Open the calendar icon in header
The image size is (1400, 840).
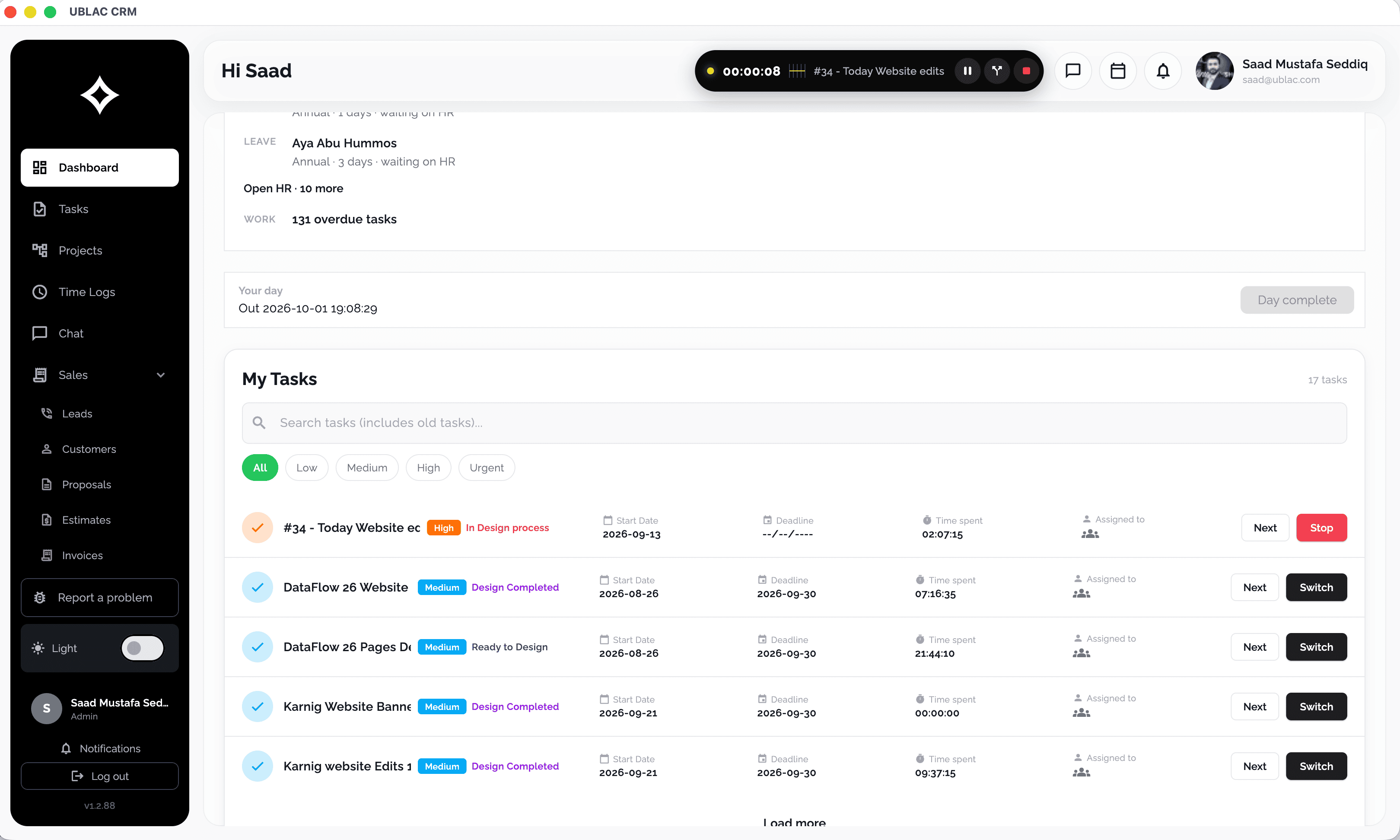point(1117,71)
